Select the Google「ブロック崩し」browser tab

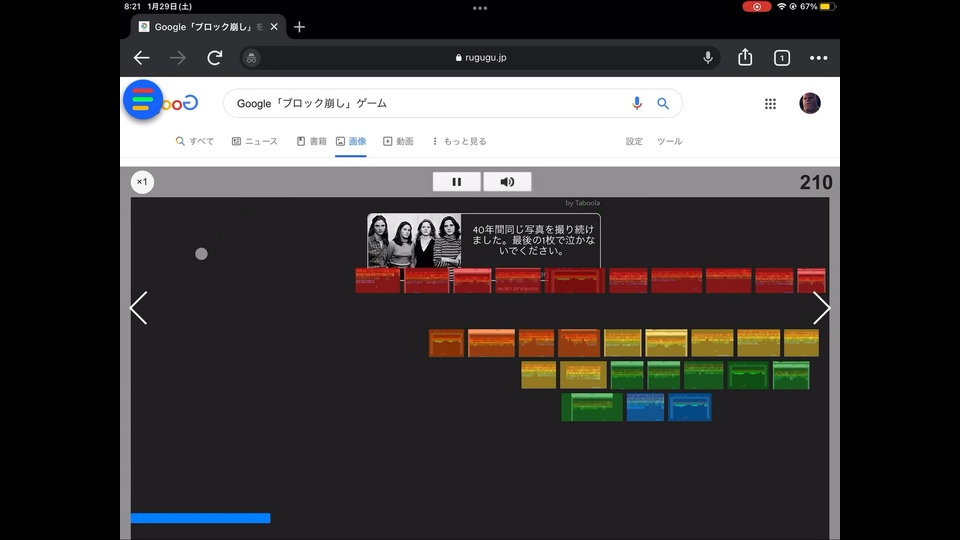pos(208,27)
